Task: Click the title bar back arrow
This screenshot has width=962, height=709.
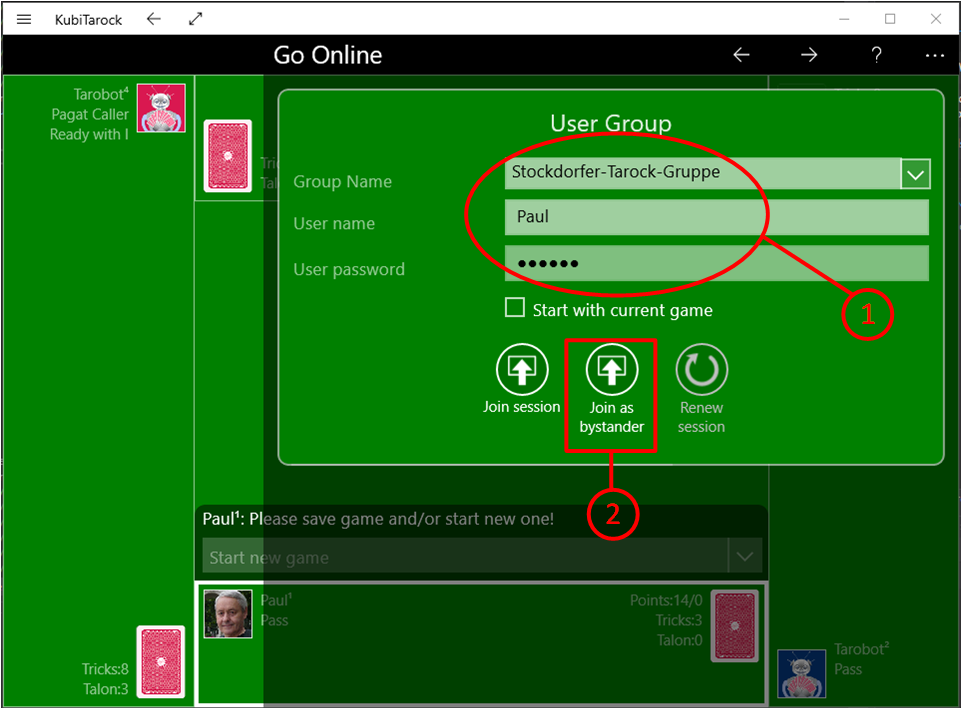Action: 153,19
